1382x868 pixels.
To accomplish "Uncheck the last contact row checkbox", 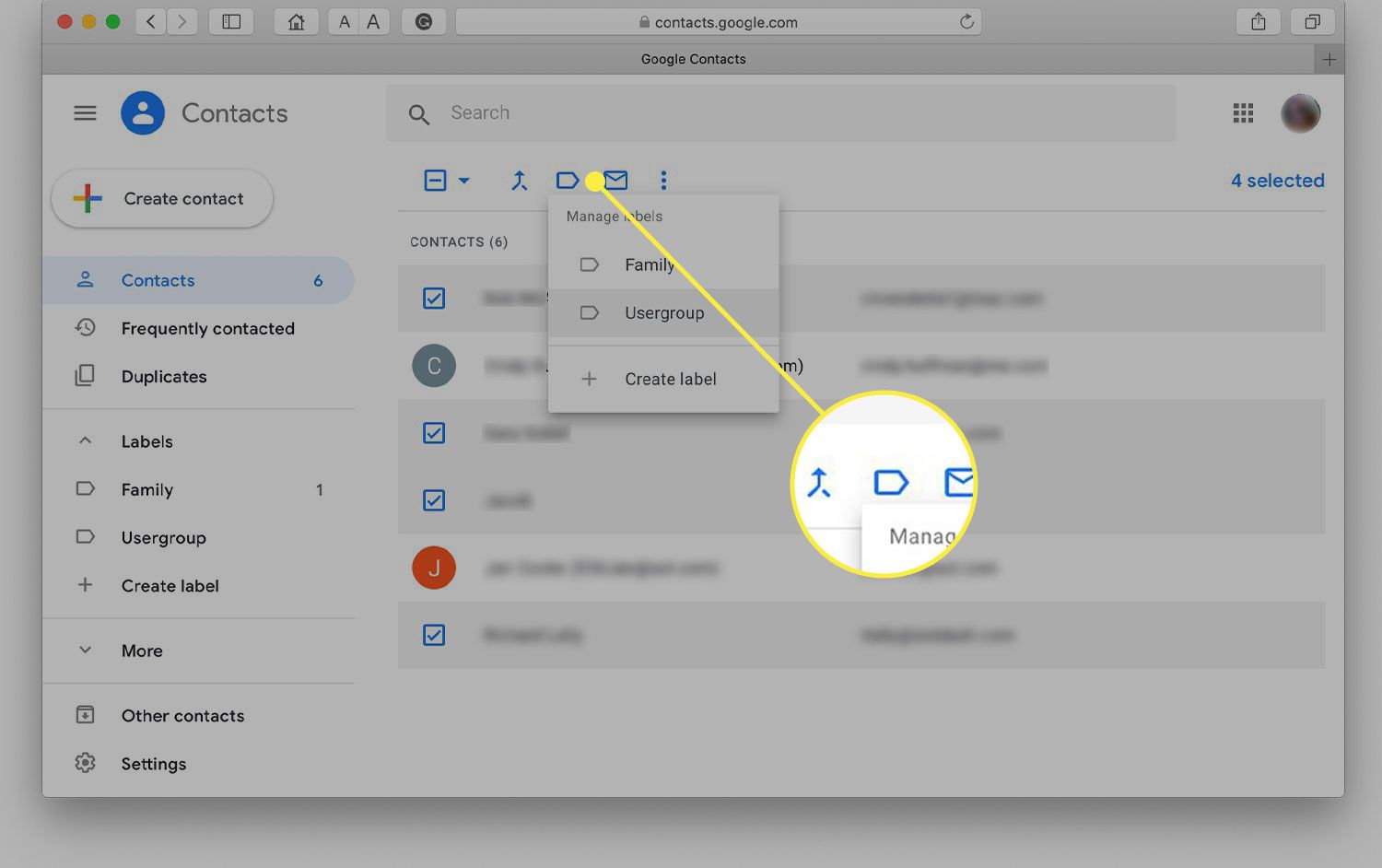I will tap(434, 634).
